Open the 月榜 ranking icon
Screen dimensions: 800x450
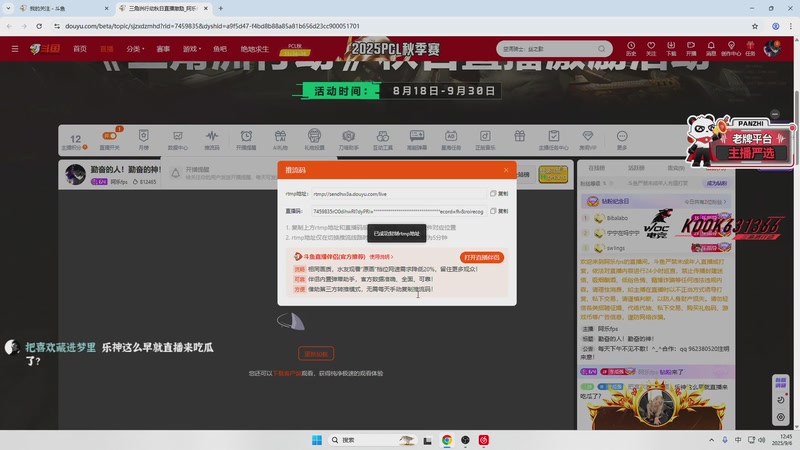(143, 139)
